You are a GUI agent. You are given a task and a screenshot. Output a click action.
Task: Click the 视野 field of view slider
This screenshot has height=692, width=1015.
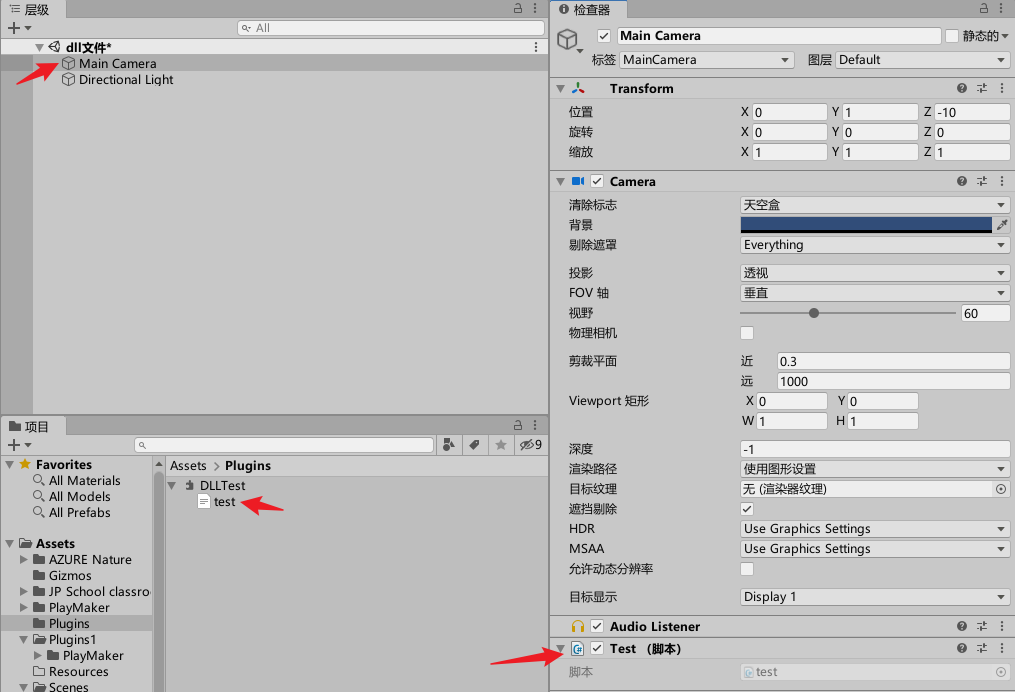tap(847, 313)
